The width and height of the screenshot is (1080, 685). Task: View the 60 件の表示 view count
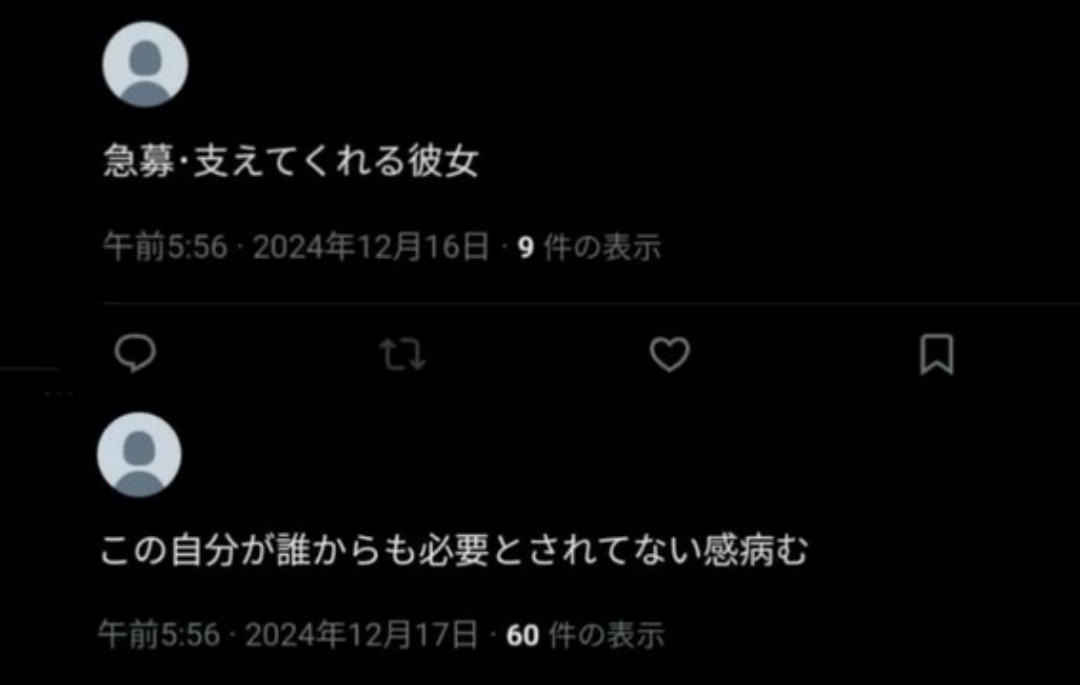pyautogui.click(x=585, y=634)
